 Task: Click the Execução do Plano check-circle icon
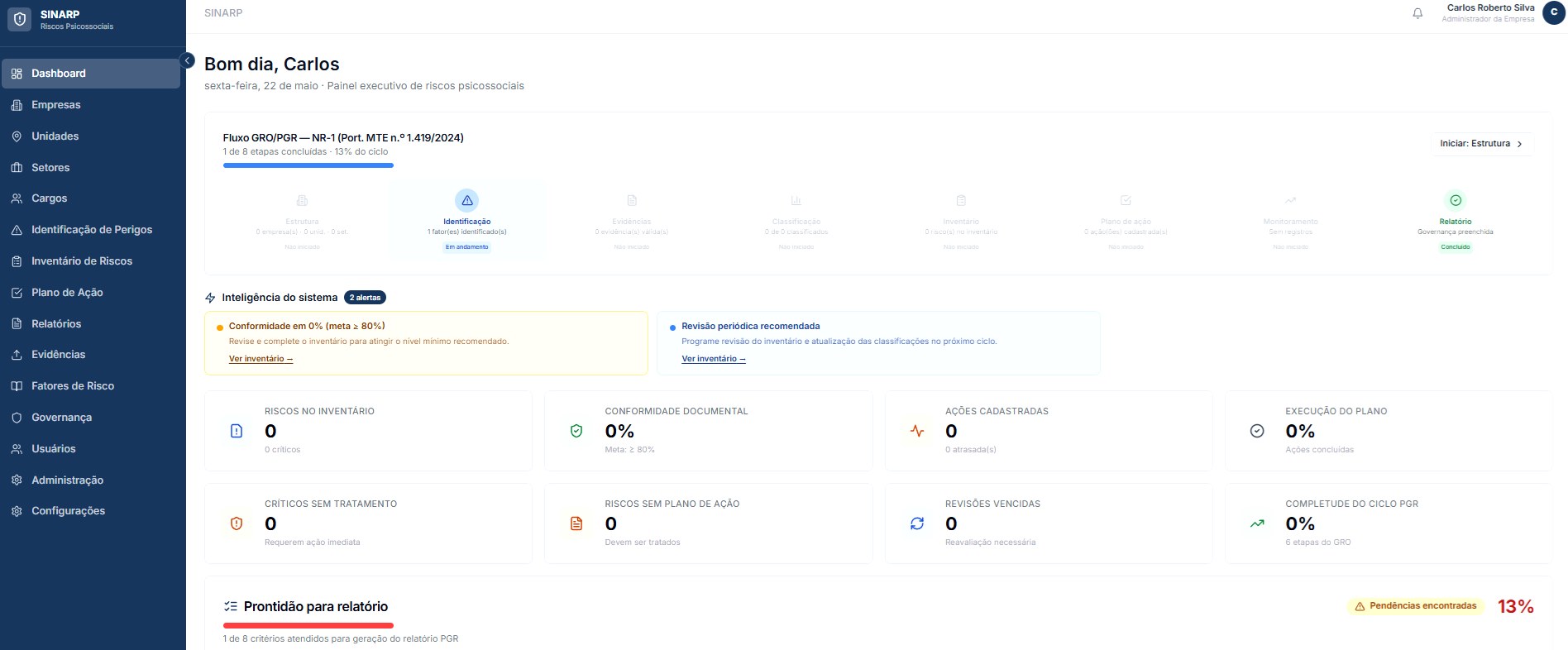[x=1257, y=431]
